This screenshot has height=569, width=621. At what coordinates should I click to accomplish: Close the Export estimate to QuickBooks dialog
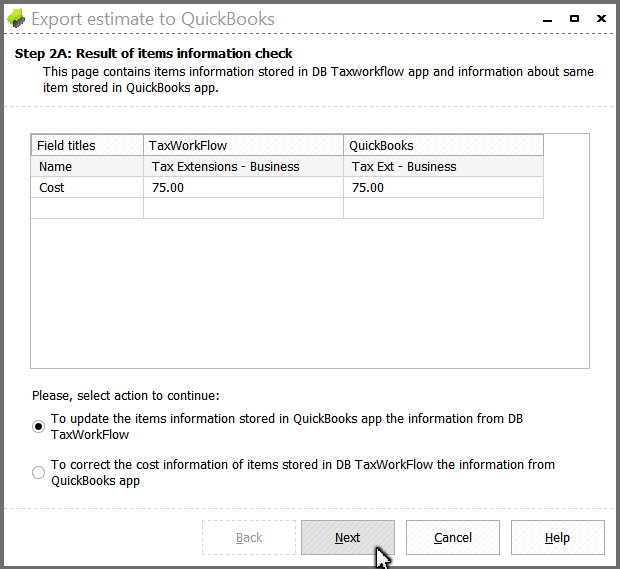(x=601, y=19)
